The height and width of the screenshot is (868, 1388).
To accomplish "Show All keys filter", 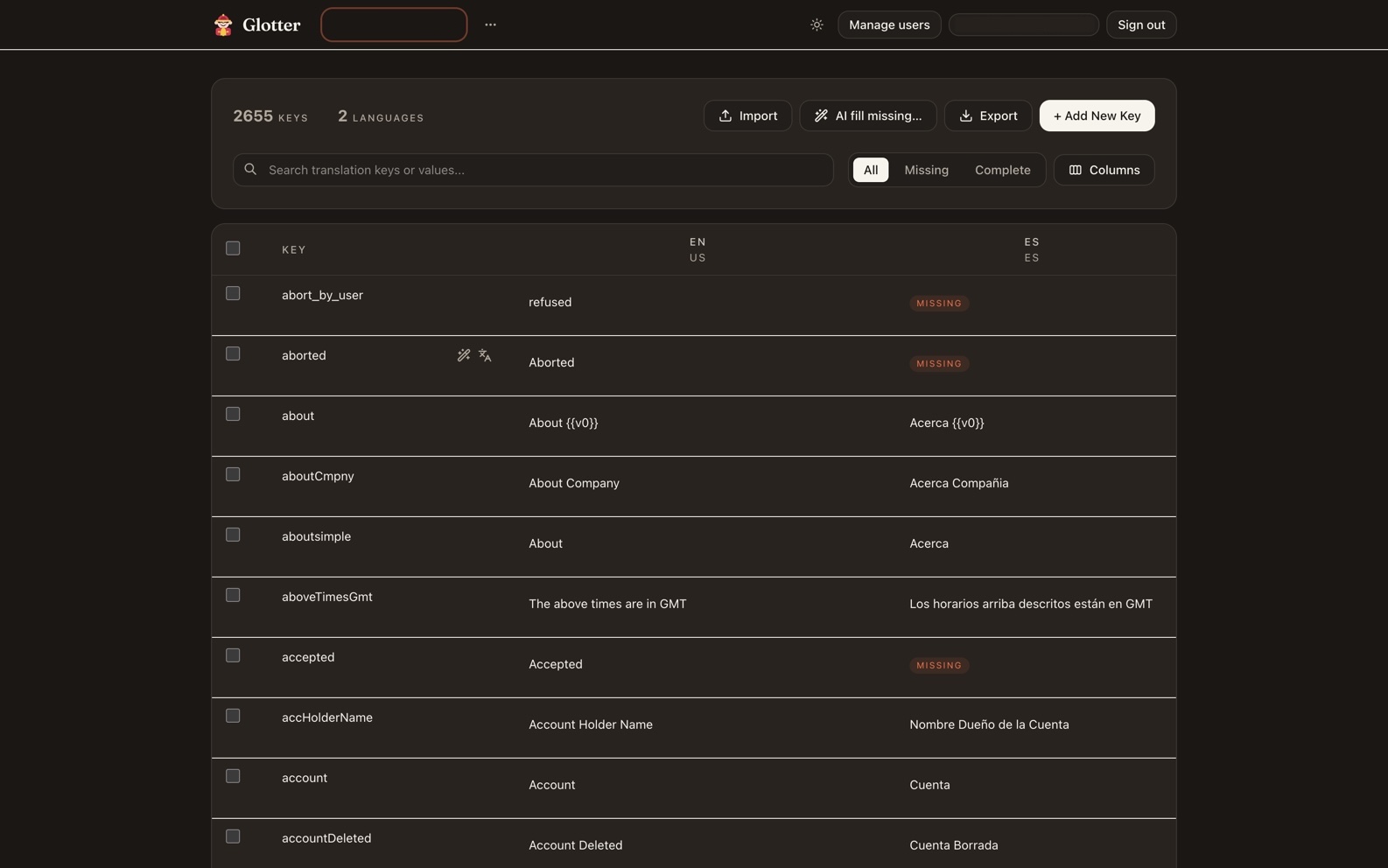I will tap(871, 170).
